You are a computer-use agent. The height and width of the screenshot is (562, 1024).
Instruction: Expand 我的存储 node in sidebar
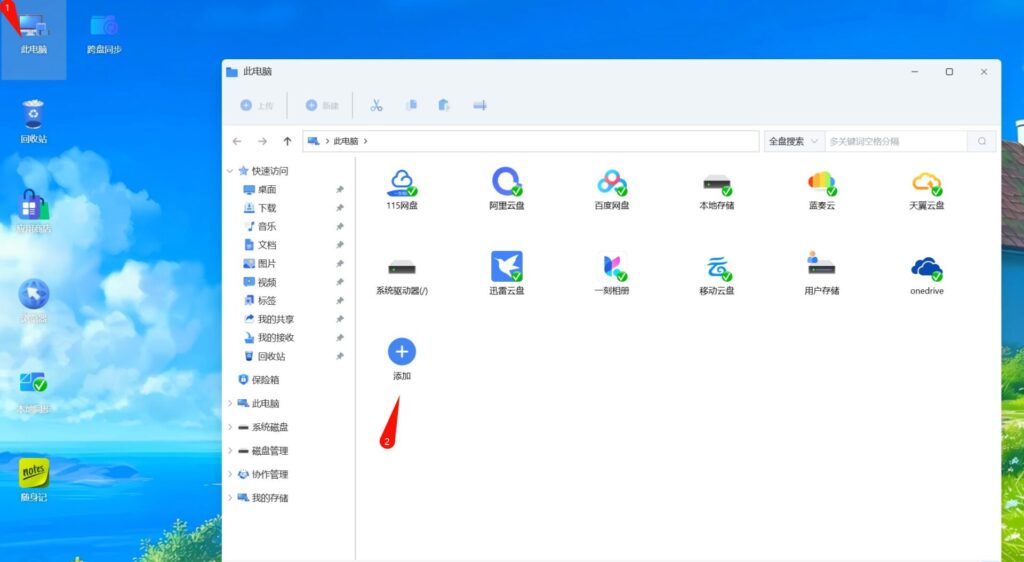pyautogui.click(x=230, y=497)
